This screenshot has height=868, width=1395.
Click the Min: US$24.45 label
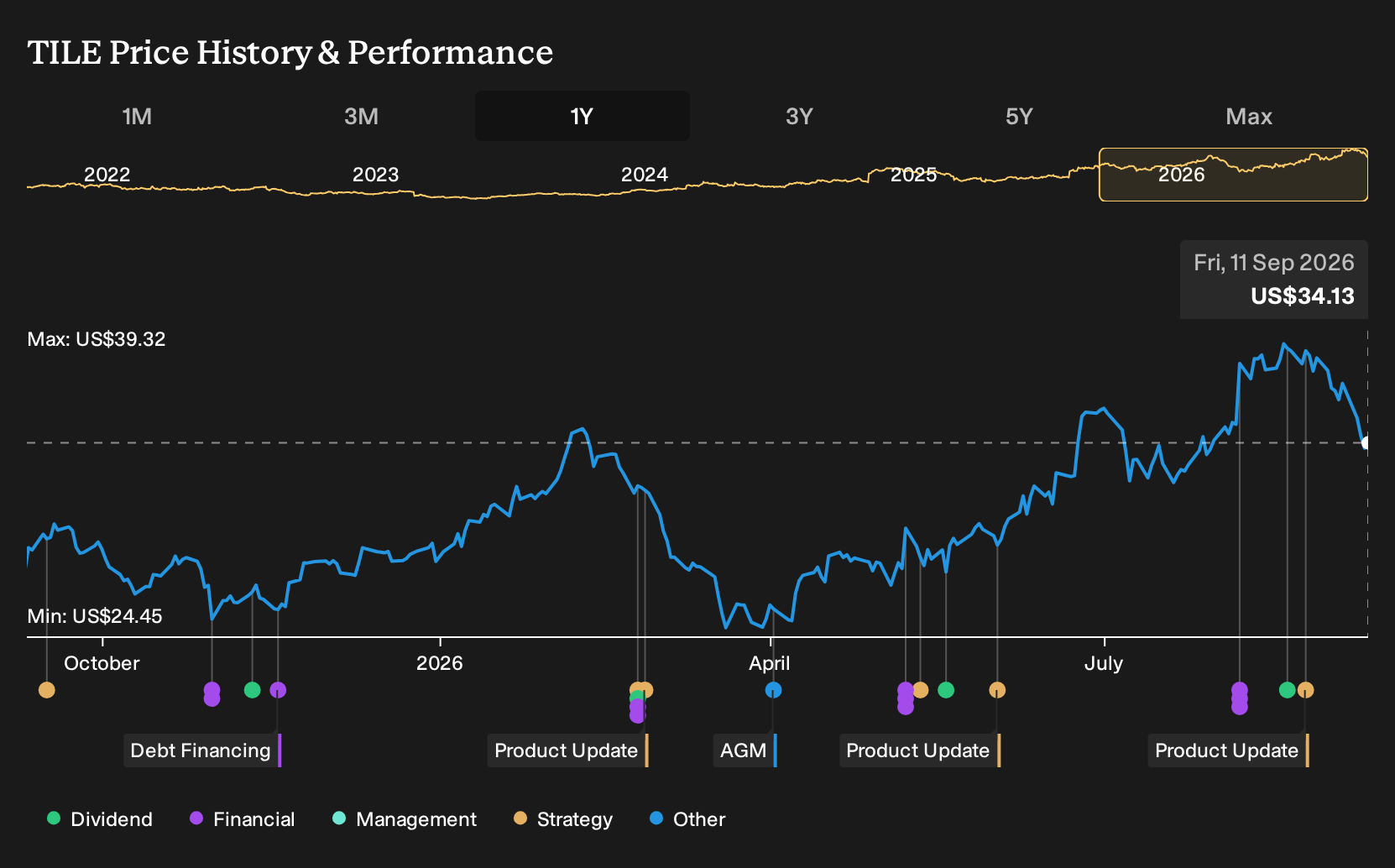95,616
